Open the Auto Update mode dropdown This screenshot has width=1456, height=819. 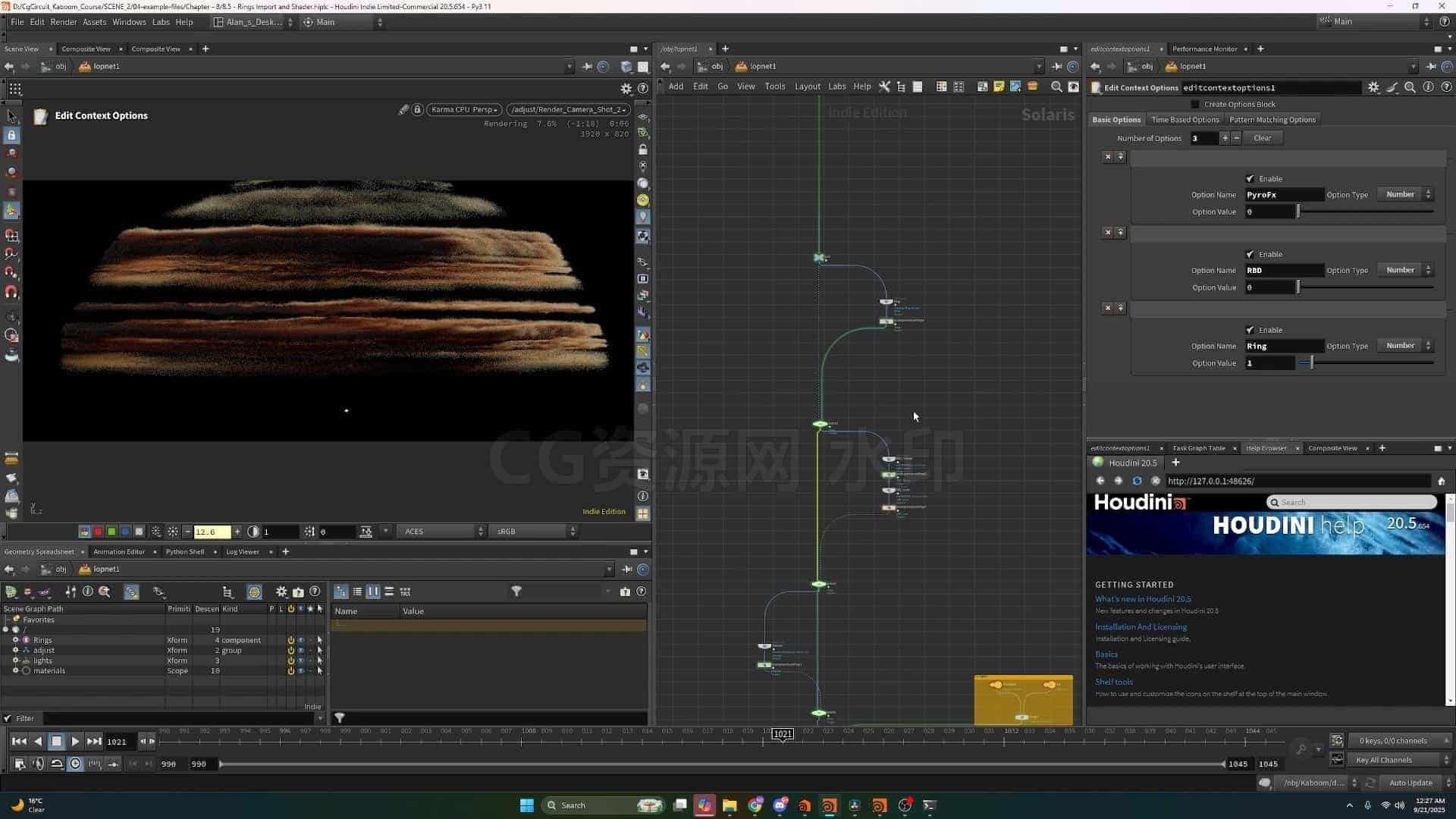[x=1417, y=783]
